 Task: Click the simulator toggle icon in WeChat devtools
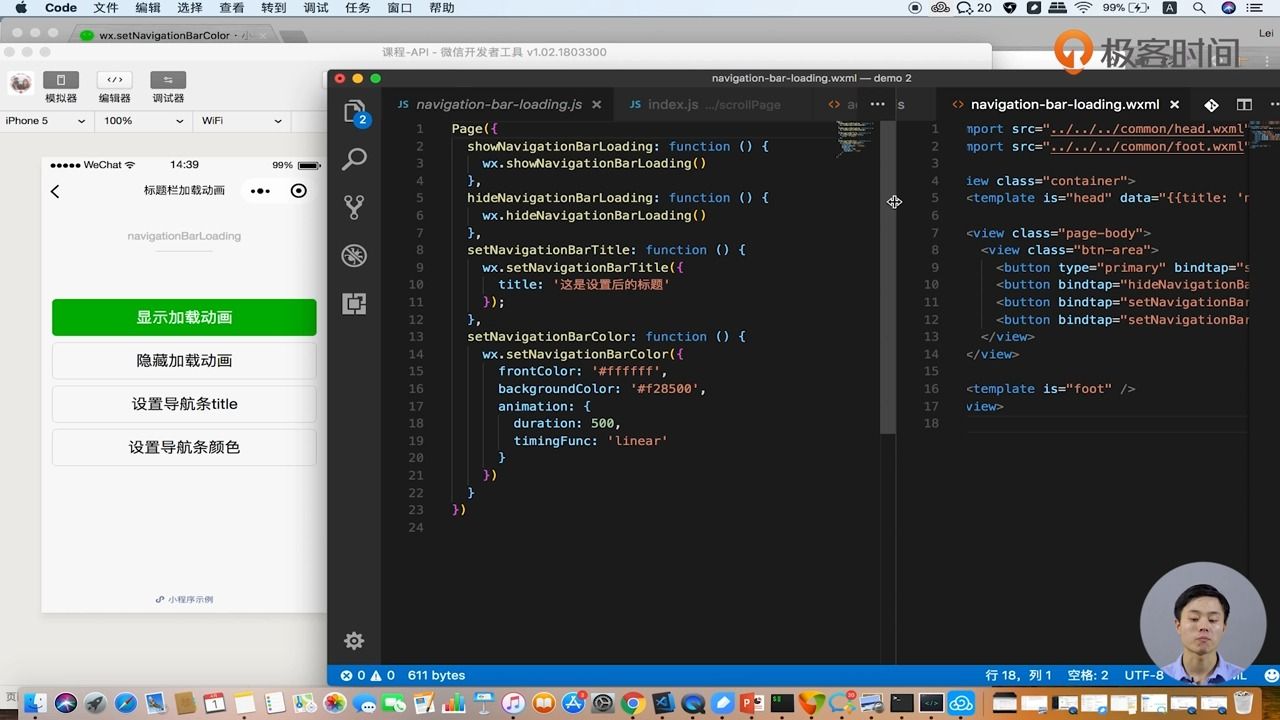coord(61,80)
